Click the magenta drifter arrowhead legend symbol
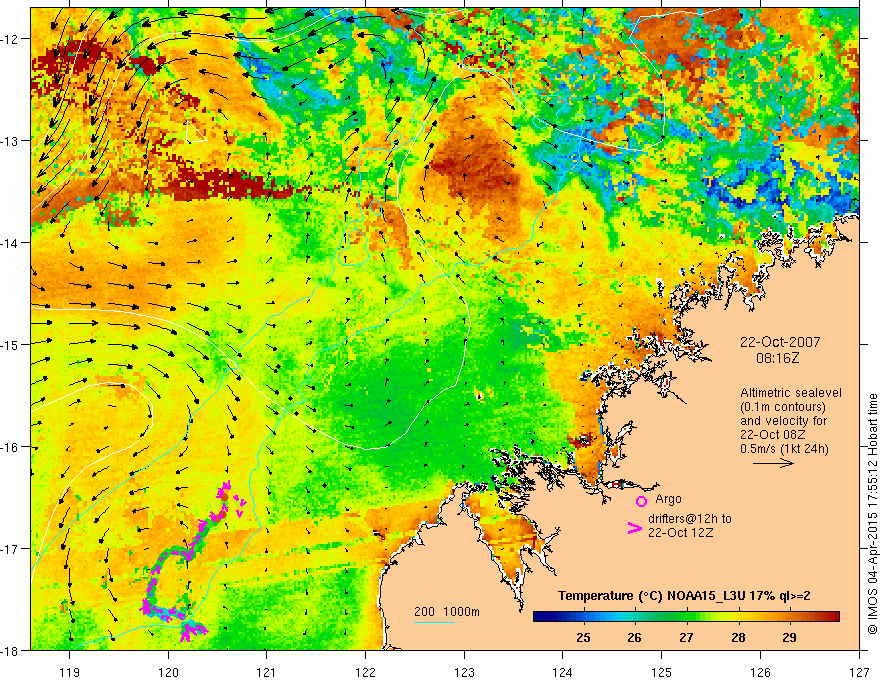The height and width of the screenshot is (680, 880). tap(635, 528)
